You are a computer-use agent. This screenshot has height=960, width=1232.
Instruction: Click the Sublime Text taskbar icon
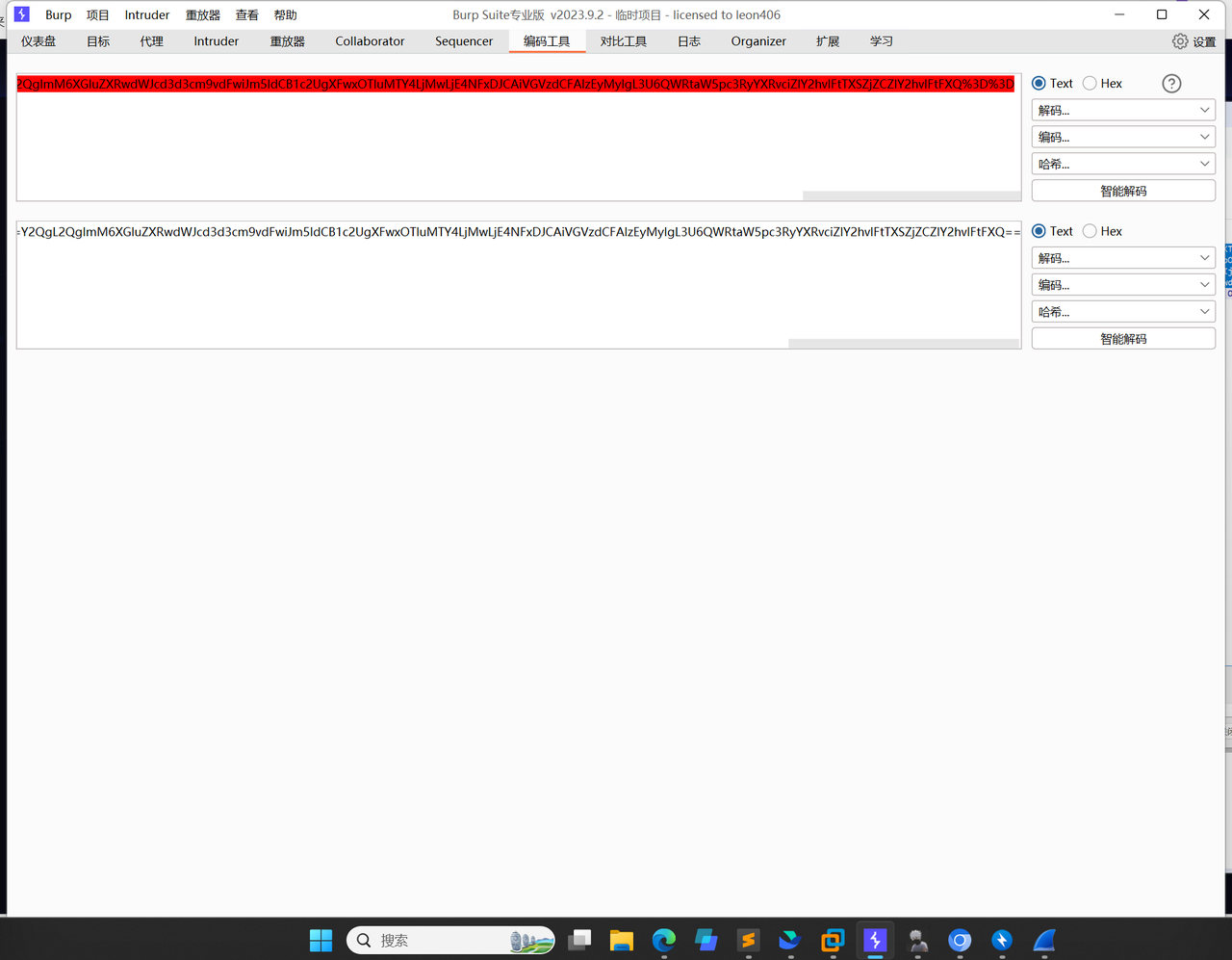coord(748,940)
